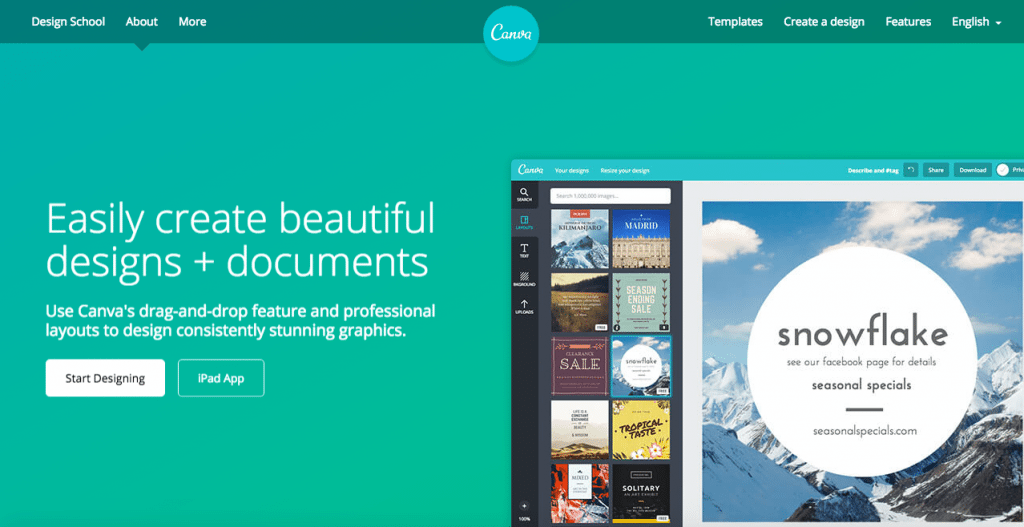Open the Layouts panel icon

click(524, 223)
